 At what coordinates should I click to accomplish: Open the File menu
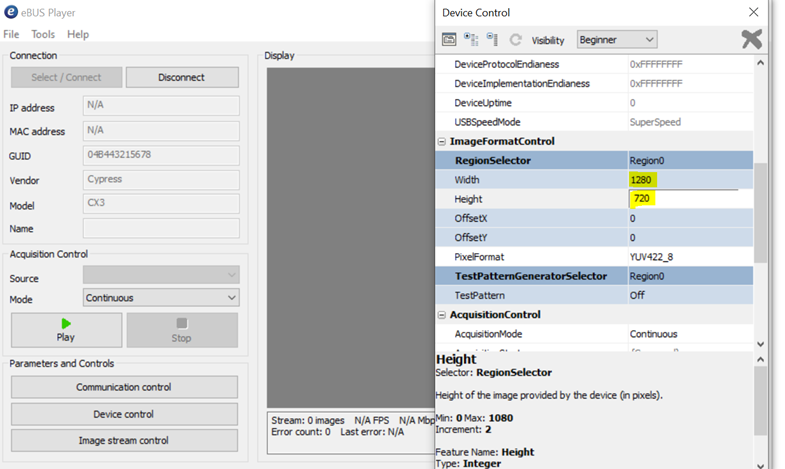click(x=11, y=34)
